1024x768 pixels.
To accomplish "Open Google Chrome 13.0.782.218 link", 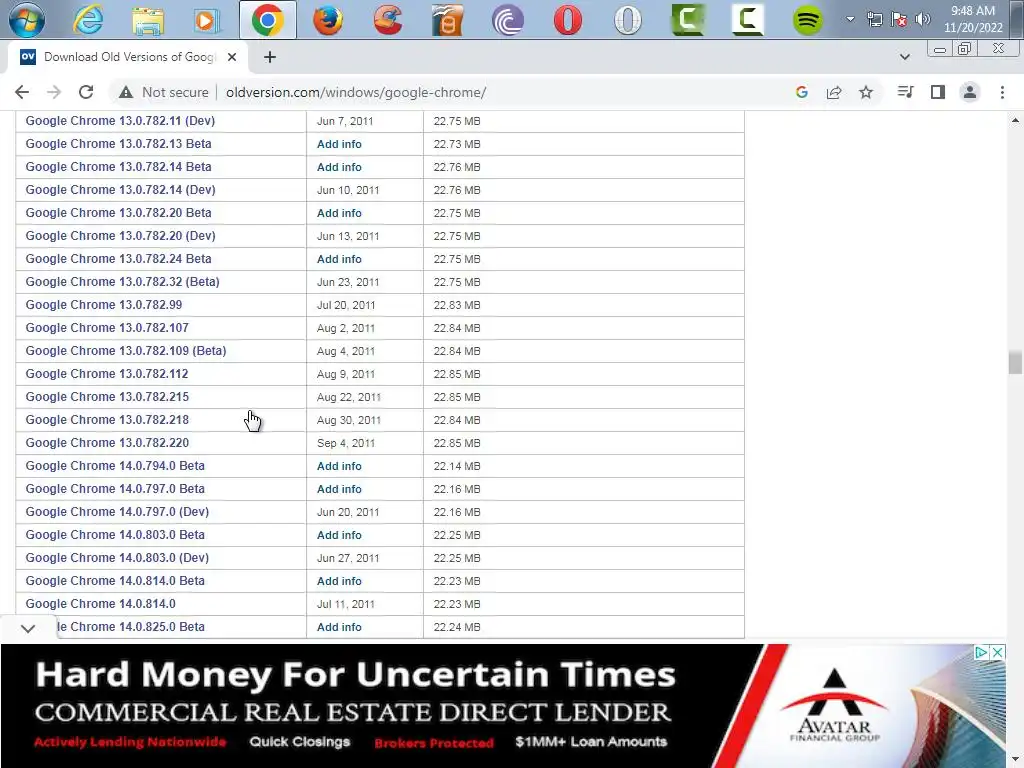I will click(x=107, y=420).
